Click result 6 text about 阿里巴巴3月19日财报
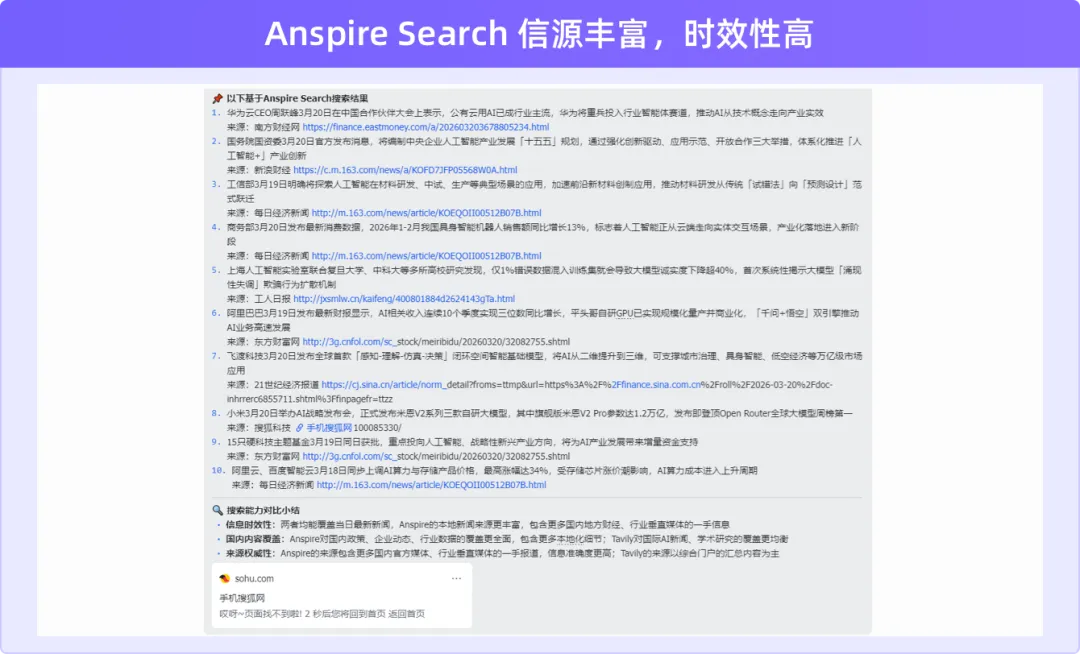The image size is (1080, 654). [543, 320]
